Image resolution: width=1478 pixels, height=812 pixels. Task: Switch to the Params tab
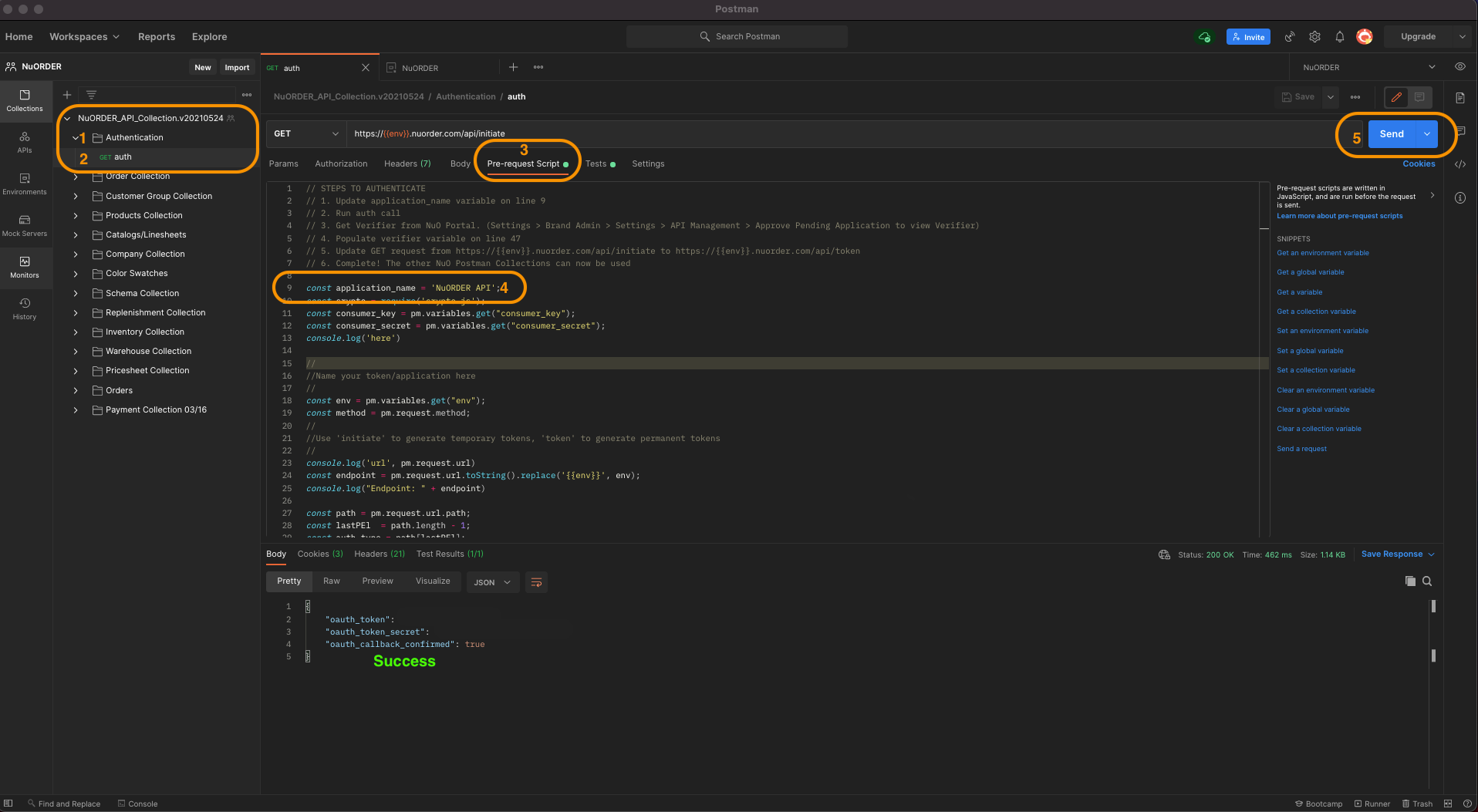coord(284,163)
